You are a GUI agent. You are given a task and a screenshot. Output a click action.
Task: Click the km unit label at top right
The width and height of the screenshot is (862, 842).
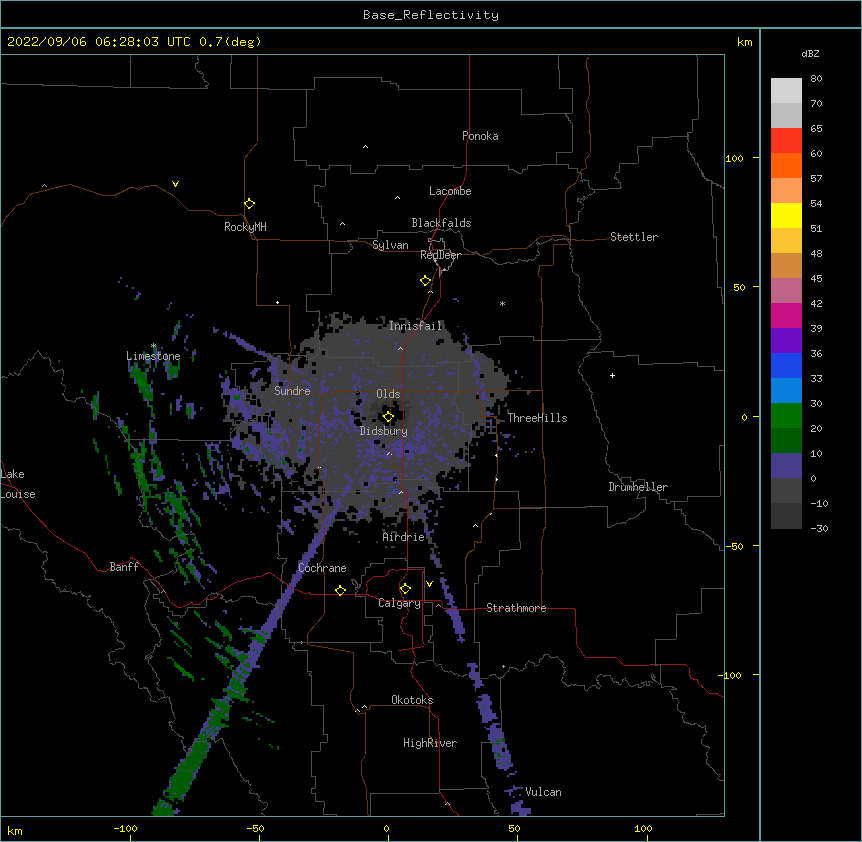pyautogui.click(x=744, y=42)
